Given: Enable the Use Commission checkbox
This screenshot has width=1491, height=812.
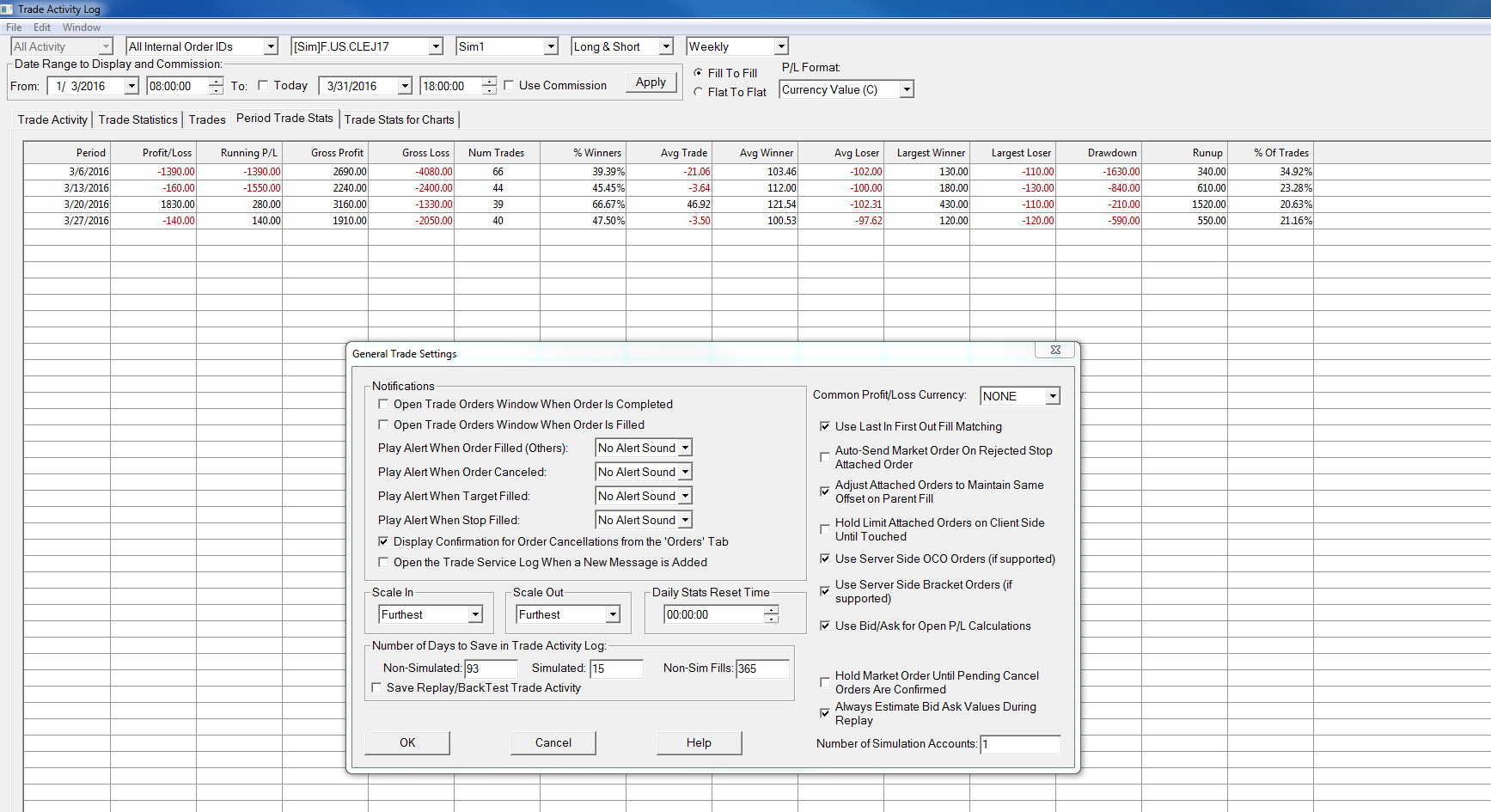Looking at the screenshot, I should coord(510,85).
